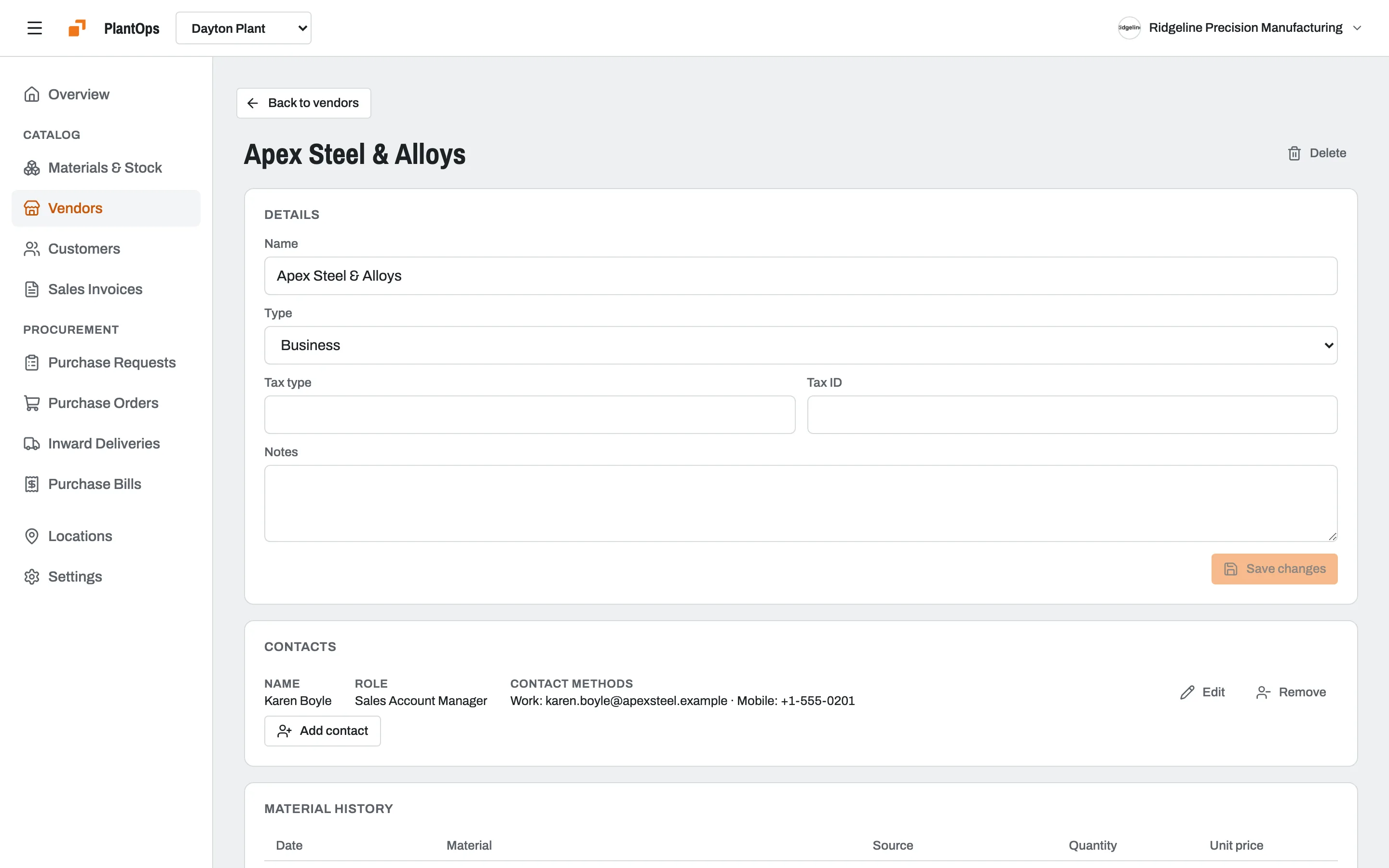
Task: Click the Materials & Stock boxes icon
Action: tap(31, 168)
